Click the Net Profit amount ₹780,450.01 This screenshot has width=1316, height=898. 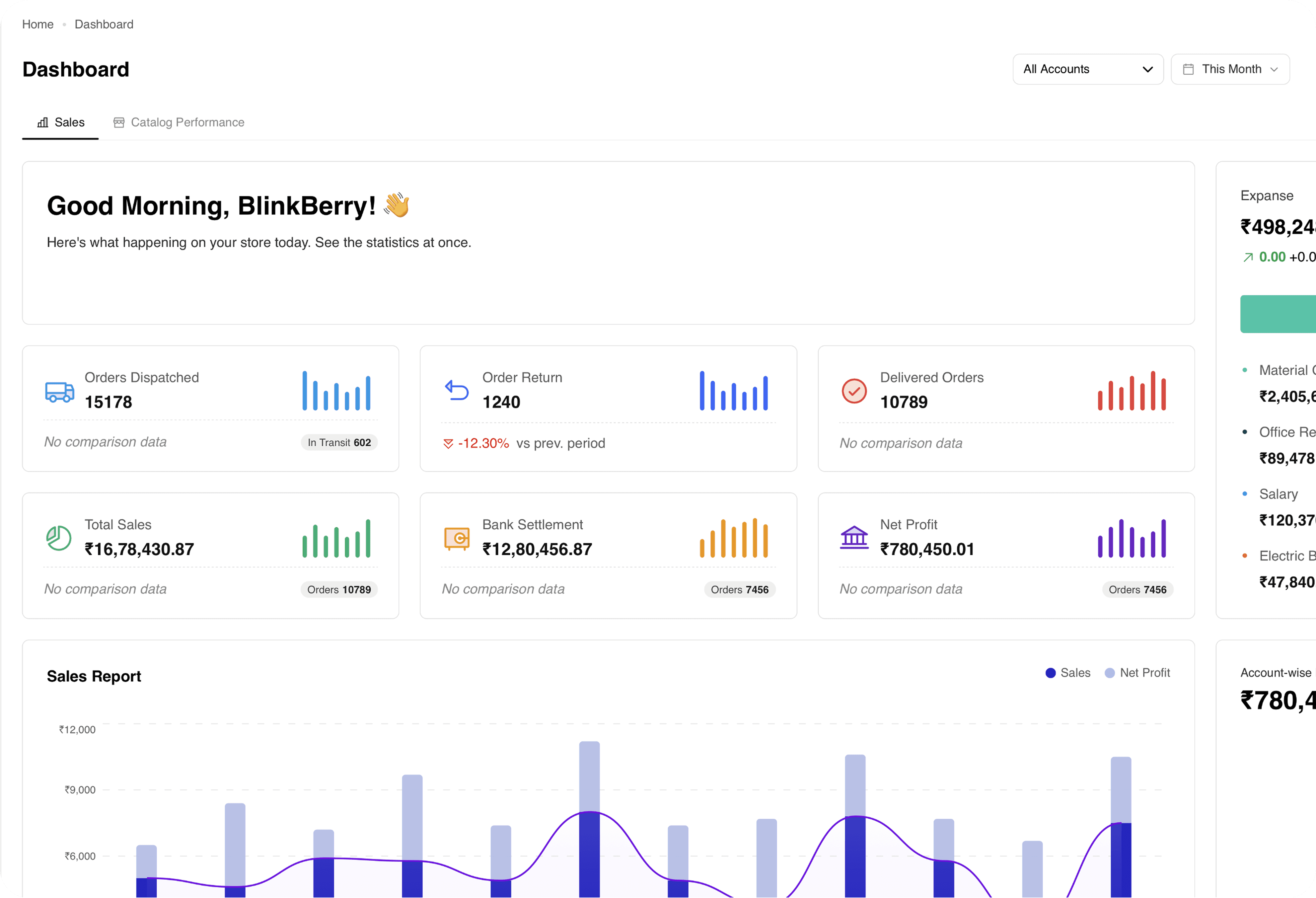(x=927, y=549)
